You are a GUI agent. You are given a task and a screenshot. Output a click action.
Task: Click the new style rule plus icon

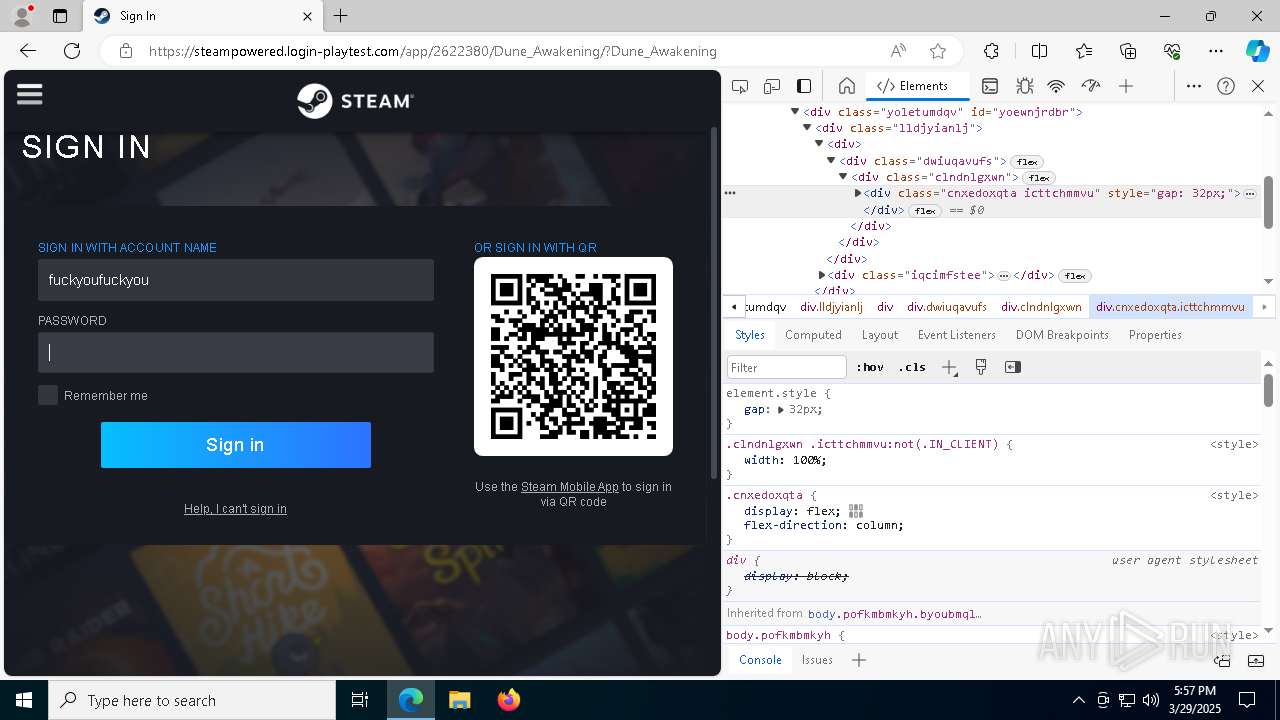pyautogui.click(x=949, y=367)
